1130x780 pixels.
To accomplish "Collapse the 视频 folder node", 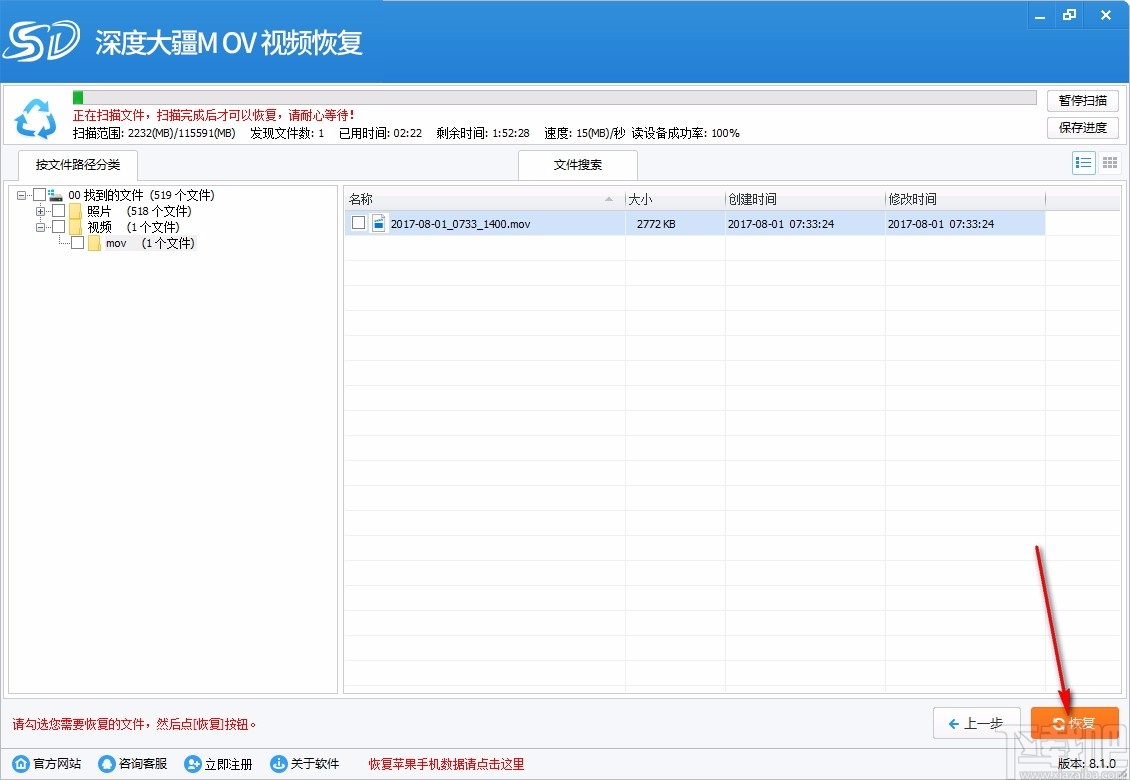I will pos(40,226).
